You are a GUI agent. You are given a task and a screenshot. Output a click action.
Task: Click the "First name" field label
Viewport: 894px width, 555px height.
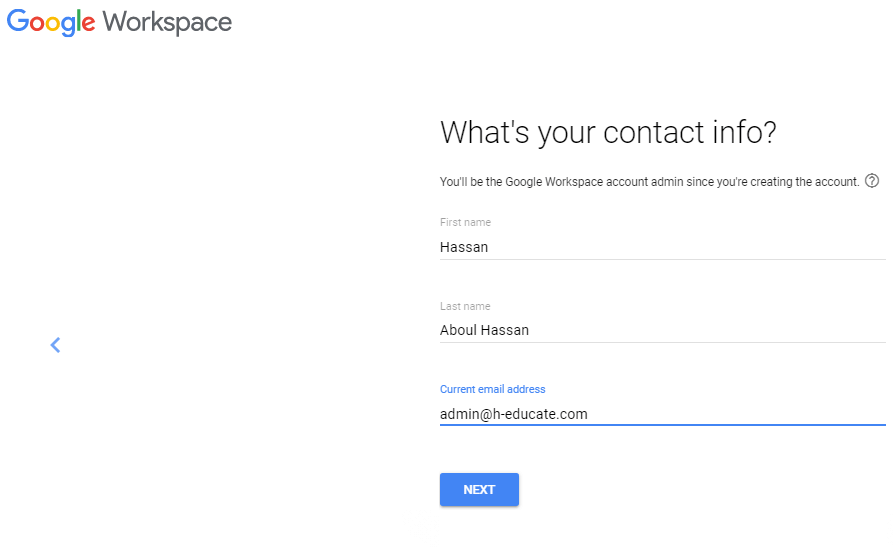coord(465,222)
